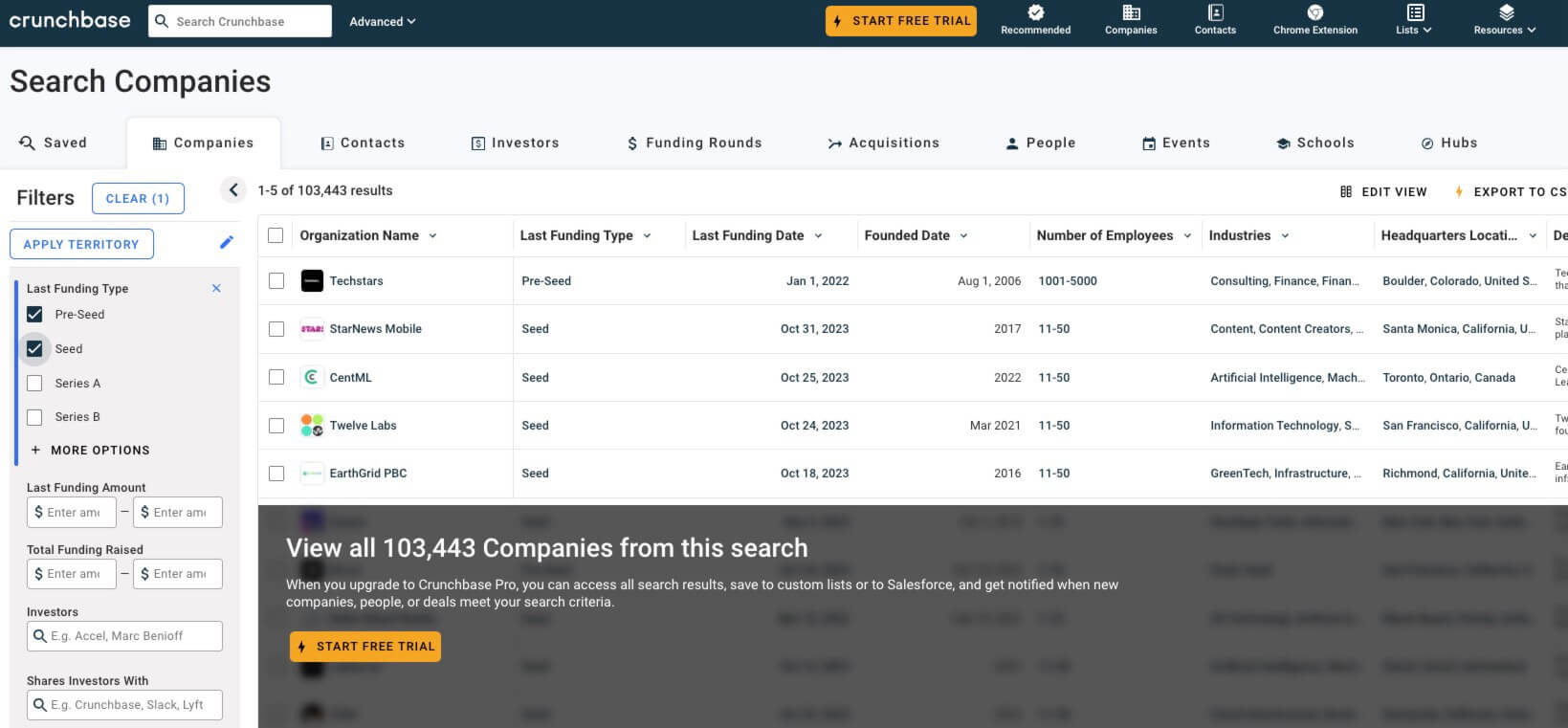
Task: Click the magnifier icon in the Crunchbase search box
Action: coord(162,21)
